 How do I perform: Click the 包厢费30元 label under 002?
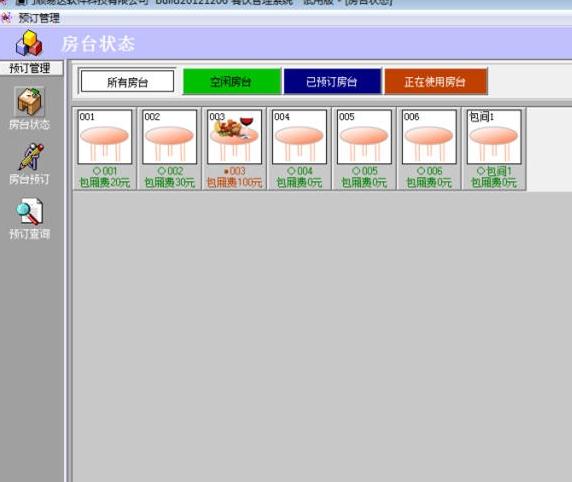[170, 182]
